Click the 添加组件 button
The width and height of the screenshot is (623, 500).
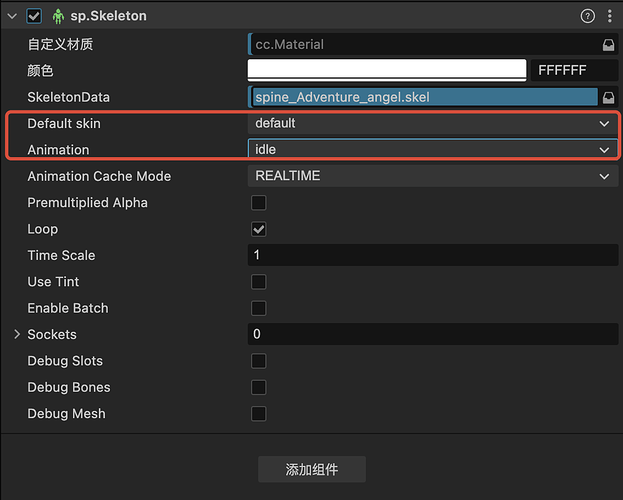311,469
